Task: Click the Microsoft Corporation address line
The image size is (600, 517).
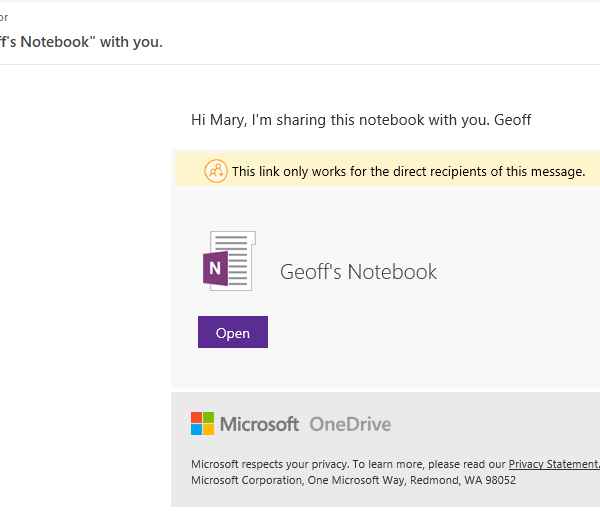Action: [353, 480]
